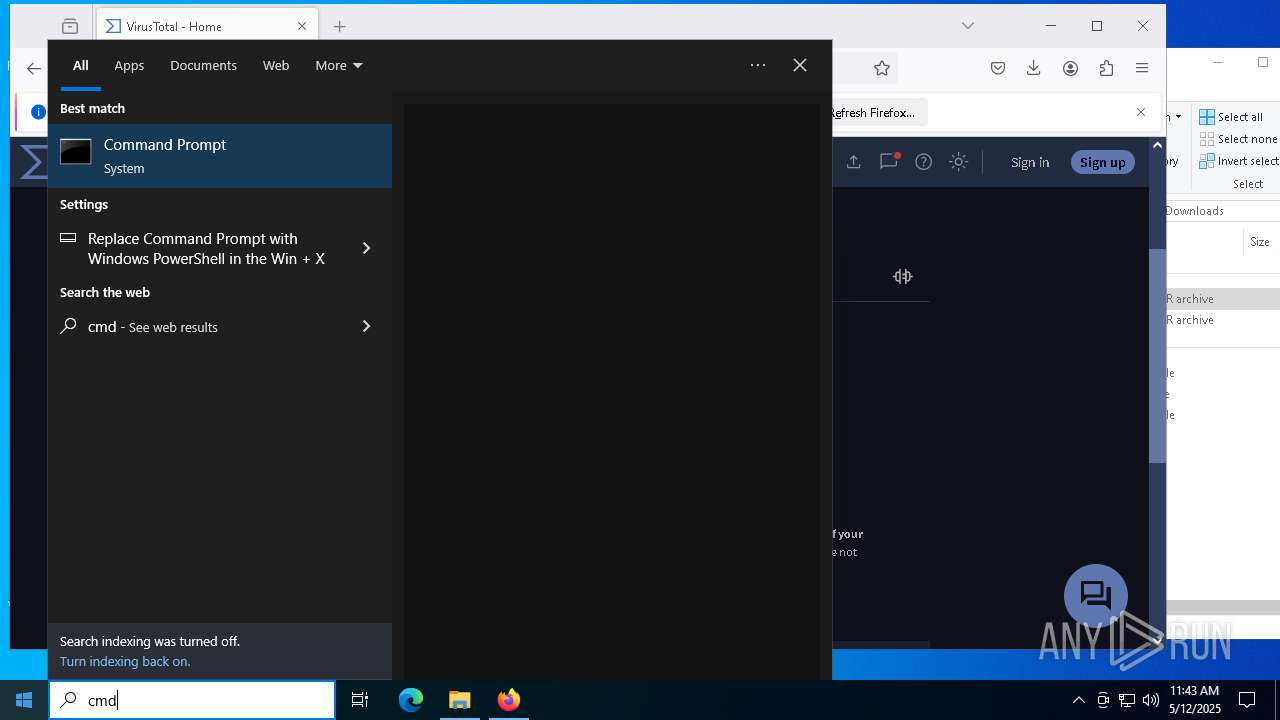The image size is (1280, 720).
Task: Click the Size column header in Explorer
Action: 1260,242
